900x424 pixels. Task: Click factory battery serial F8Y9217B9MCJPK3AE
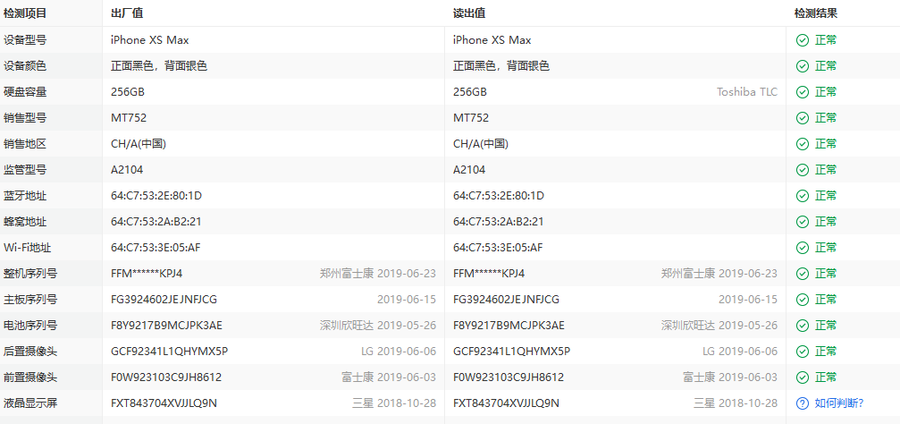166,325
